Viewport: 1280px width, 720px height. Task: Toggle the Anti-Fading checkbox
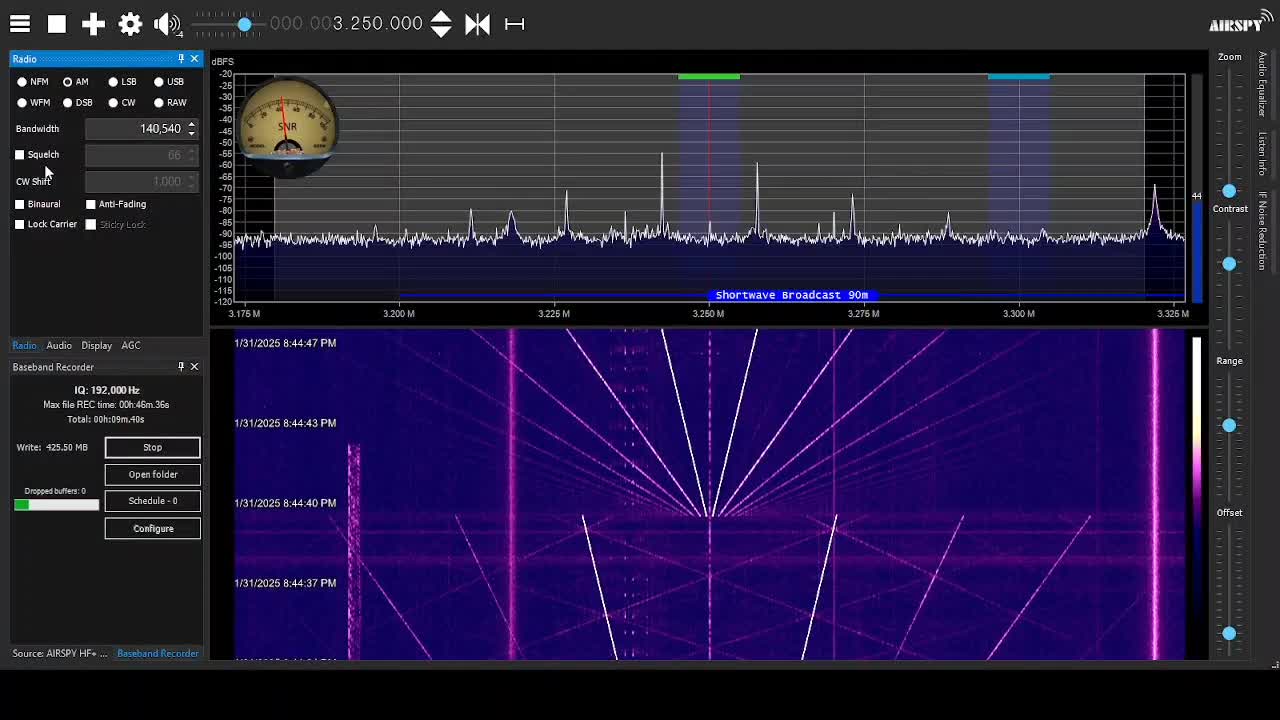[x=91, y=204]
